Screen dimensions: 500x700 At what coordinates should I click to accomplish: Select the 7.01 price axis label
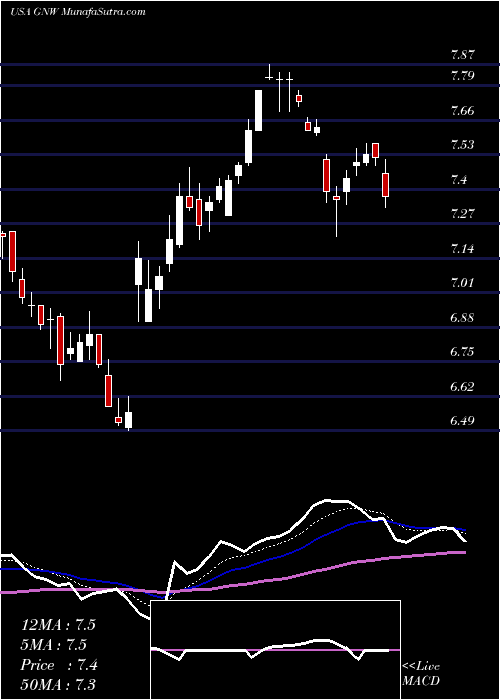point(463,283)
